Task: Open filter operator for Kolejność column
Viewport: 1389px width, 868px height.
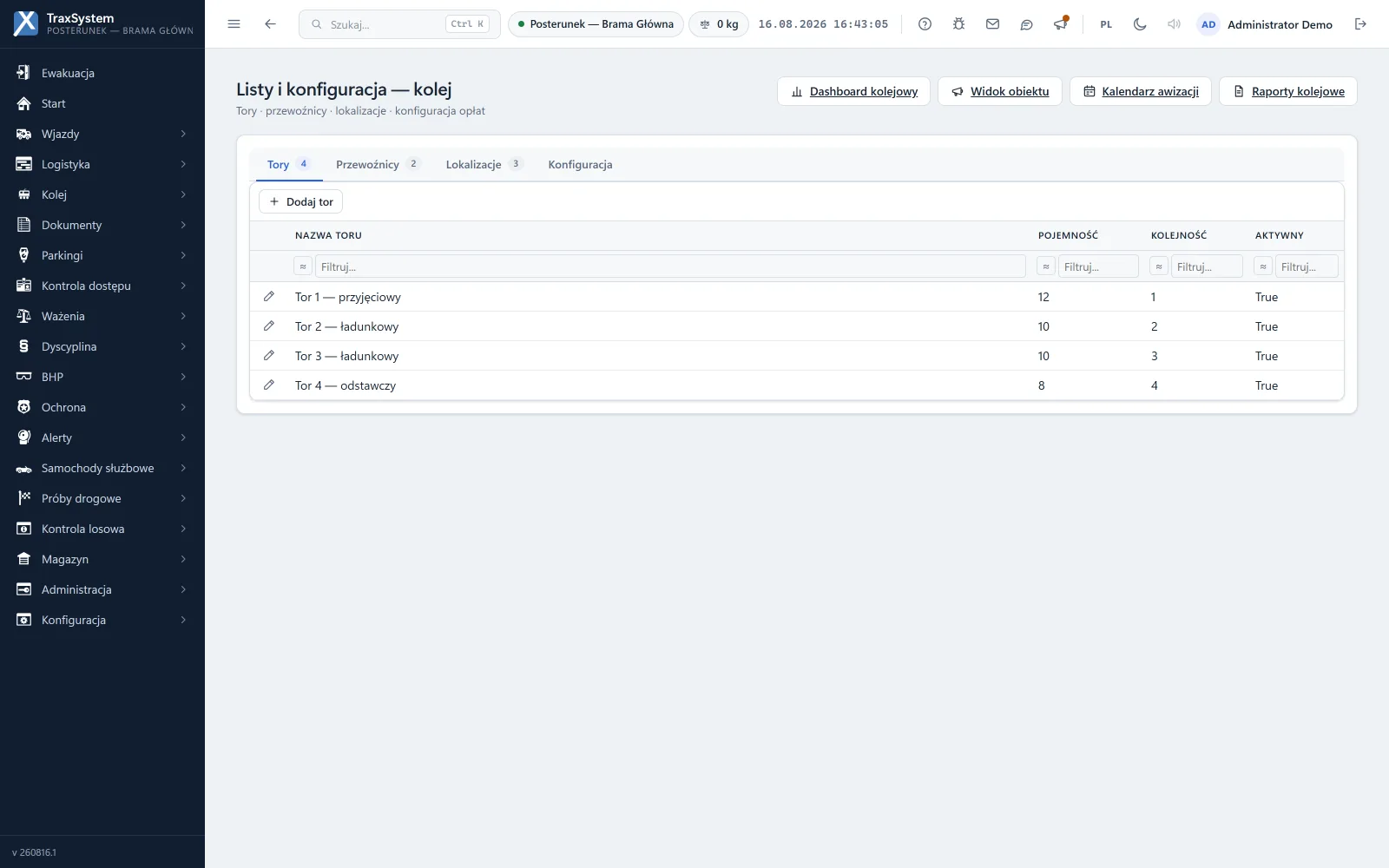Action: (1159, 266)
